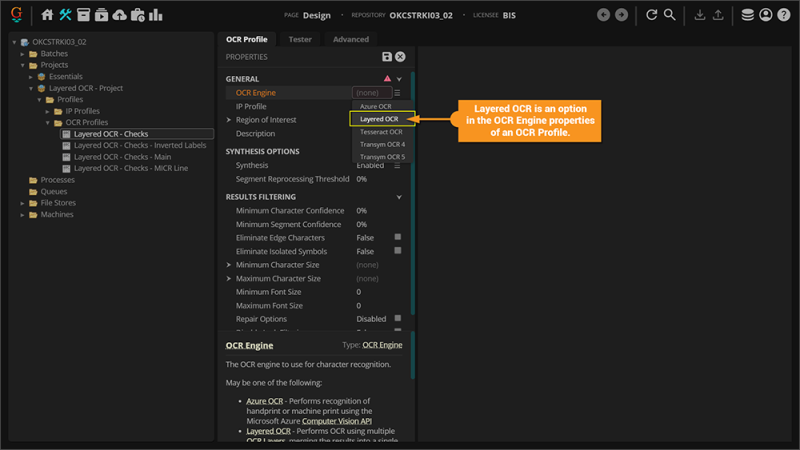Open the Batches archive box icon
Viewport: 800px width, 450px height.
(x=83, y=15)
